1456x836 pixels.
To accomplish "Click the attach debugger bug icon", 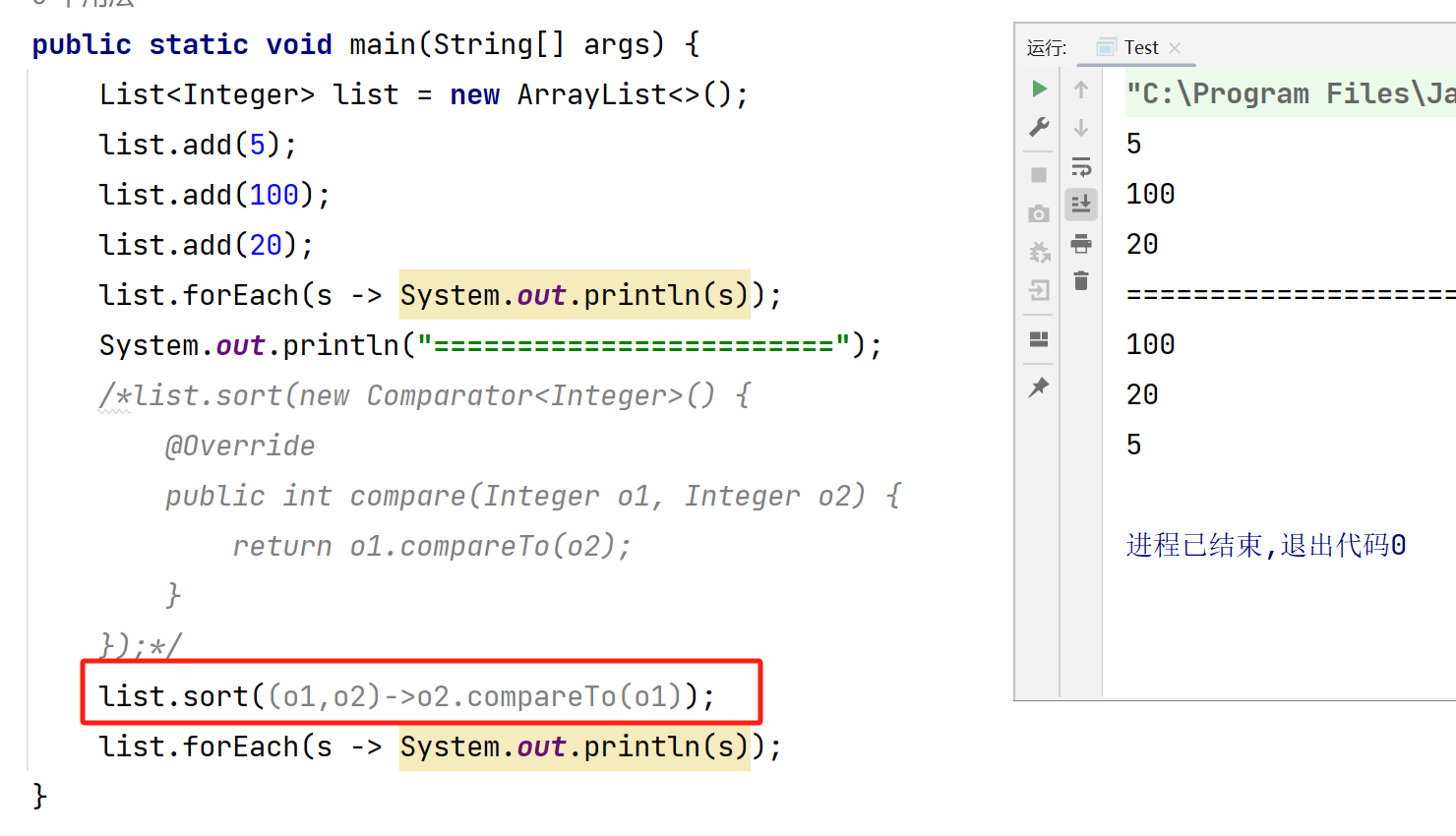I will (1039, 252).
